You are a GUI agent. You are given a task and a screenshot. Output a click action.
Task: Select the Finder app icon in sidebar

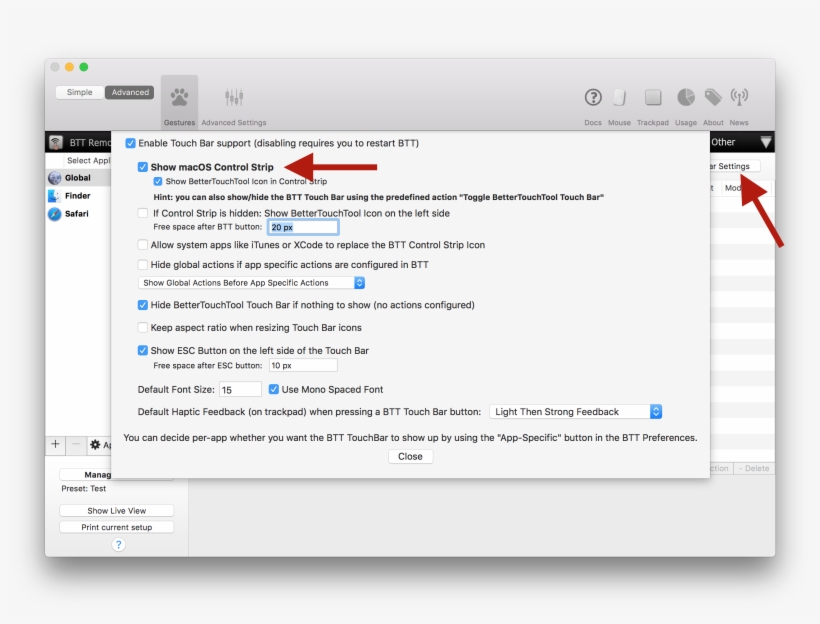pyautogui.click(x=54, y=196)
